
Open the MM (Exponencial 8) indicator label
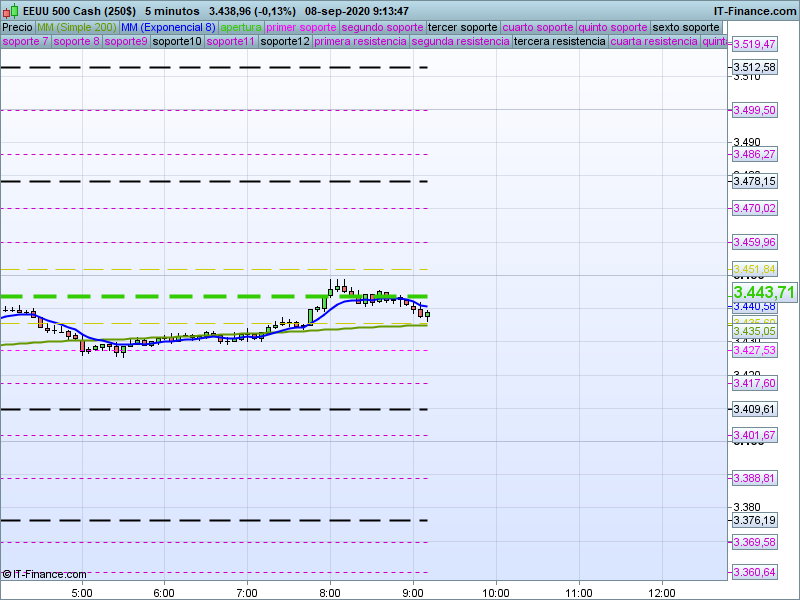tap(168, 28)
